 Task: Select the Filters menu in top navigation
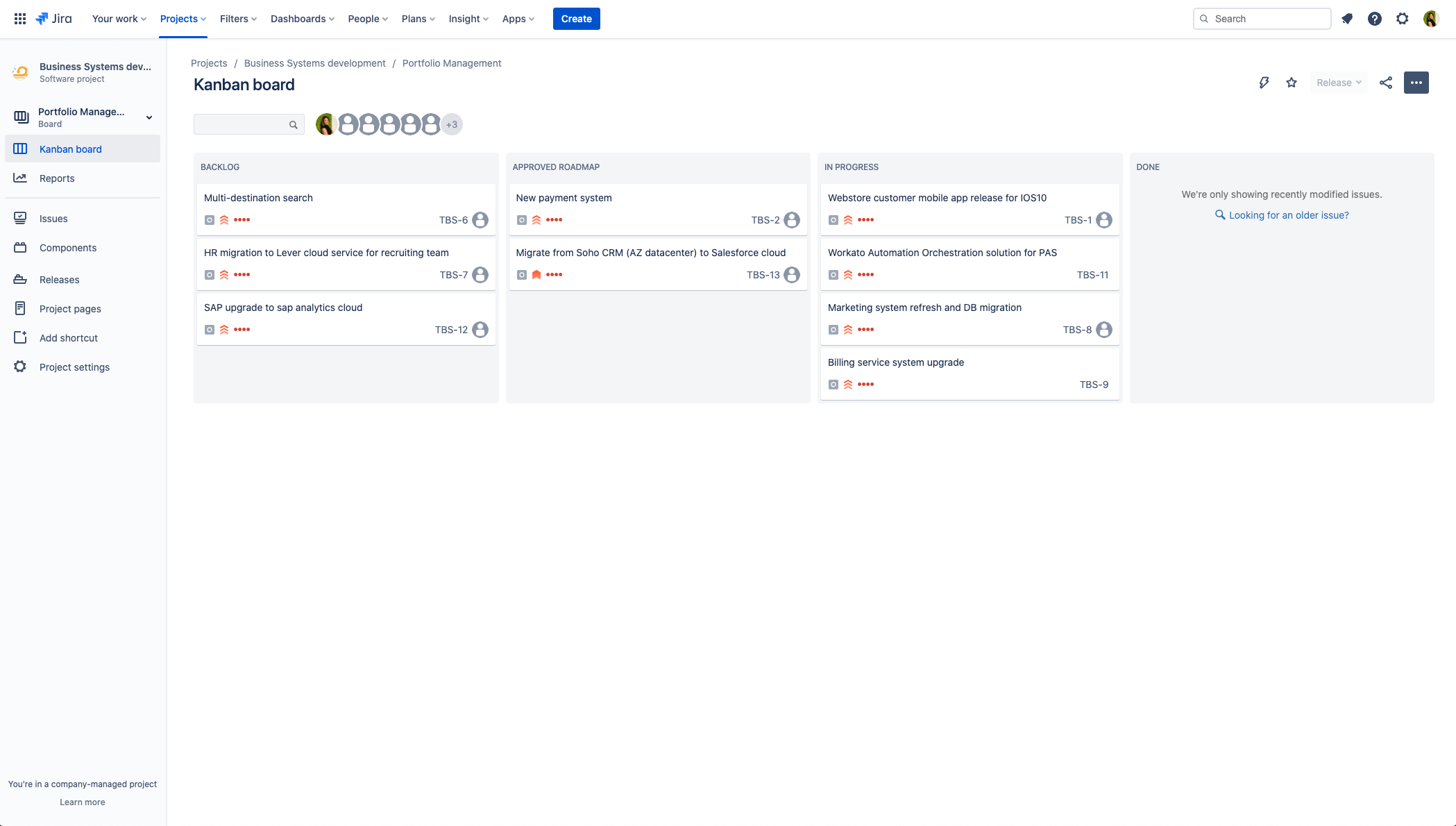(236, 18)
